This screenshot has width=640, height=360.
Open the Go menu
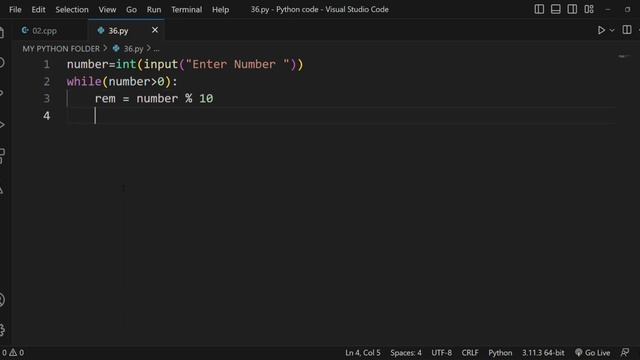click(131, 9)
